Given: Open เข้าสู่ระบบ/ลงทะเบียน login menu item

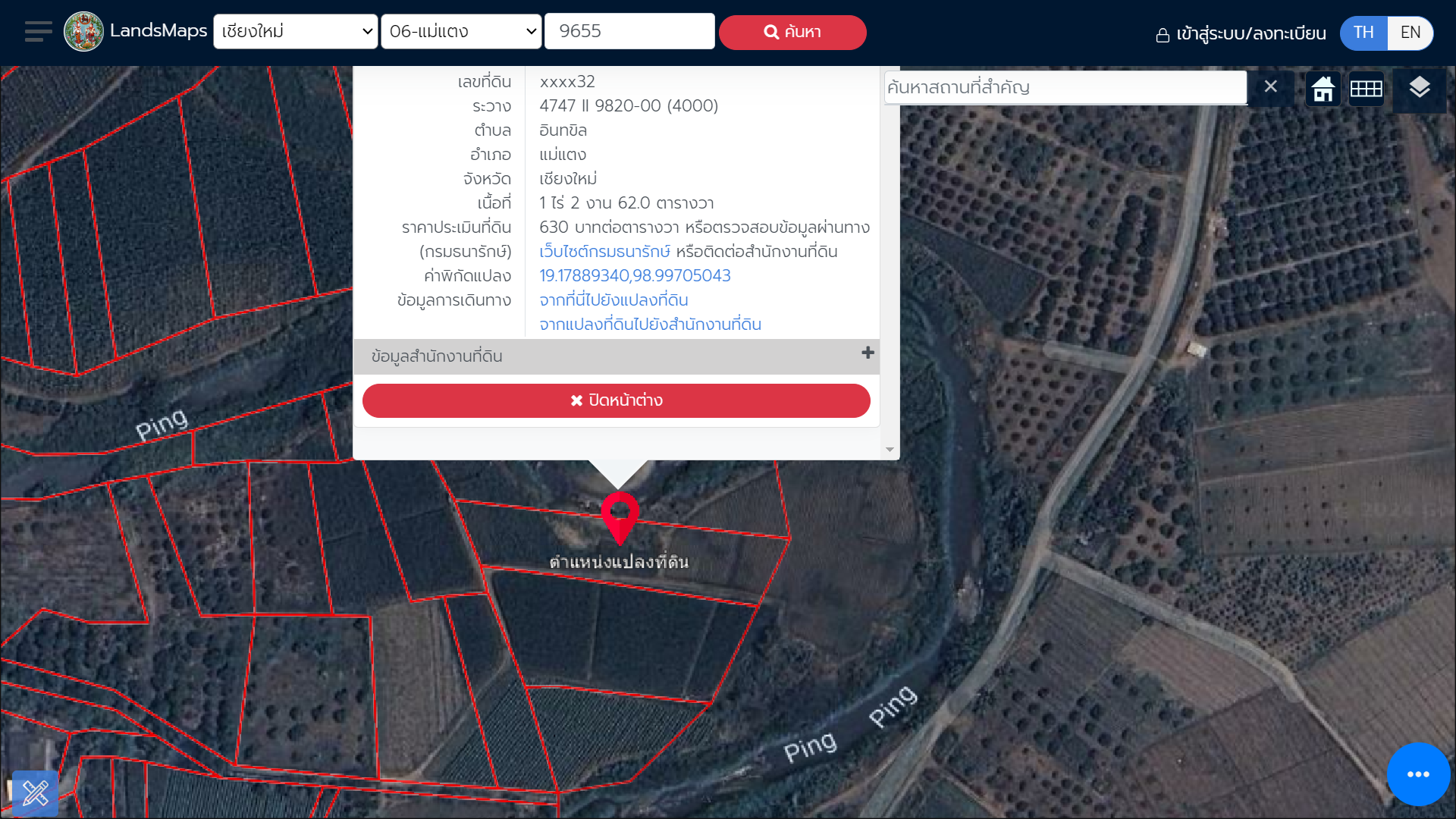Looking at the screenshot, I should (1241, 34).
